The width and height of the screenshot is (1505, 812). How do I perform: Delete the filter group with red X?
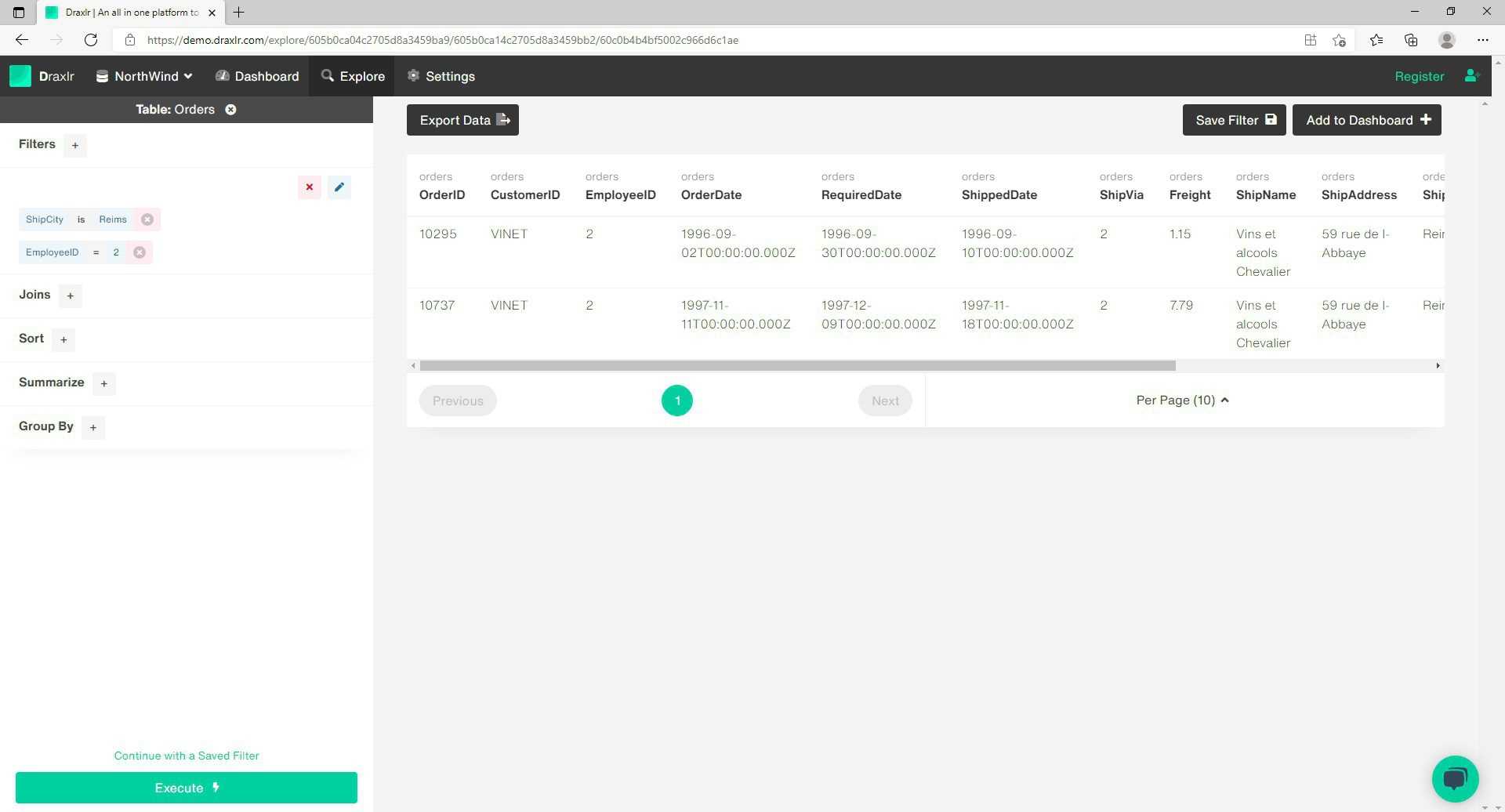point(310,187)
